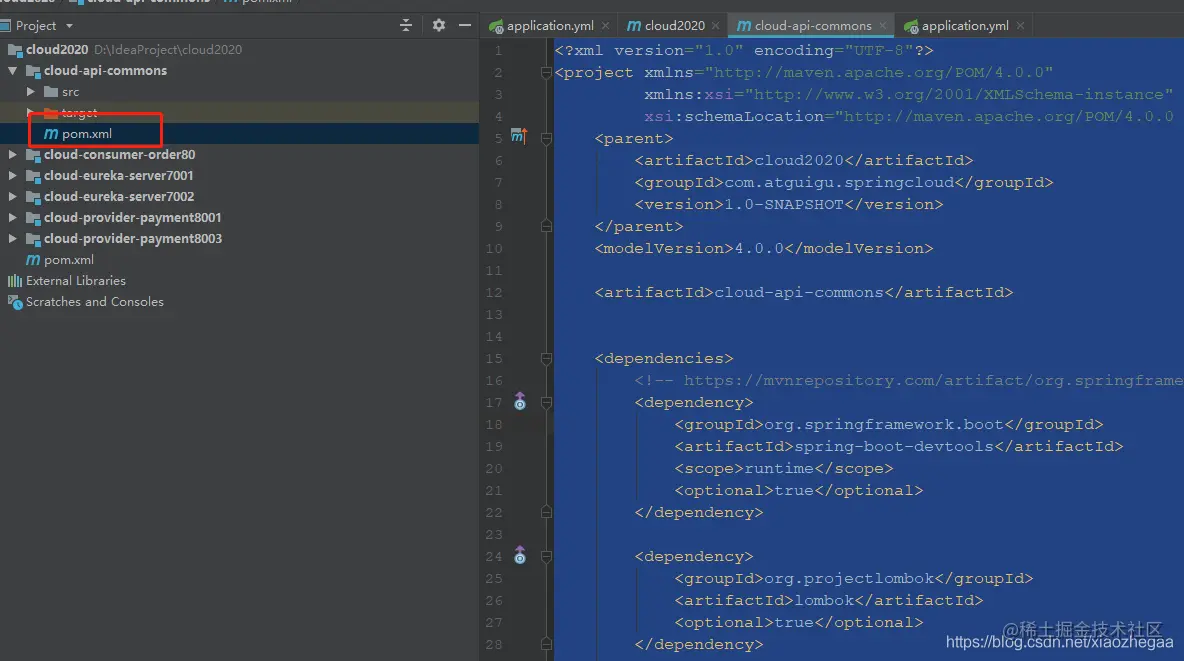This screenshot has height=661, width=1184.
Task: Select the root pom.xml file
Action: (x=69, y=260)
